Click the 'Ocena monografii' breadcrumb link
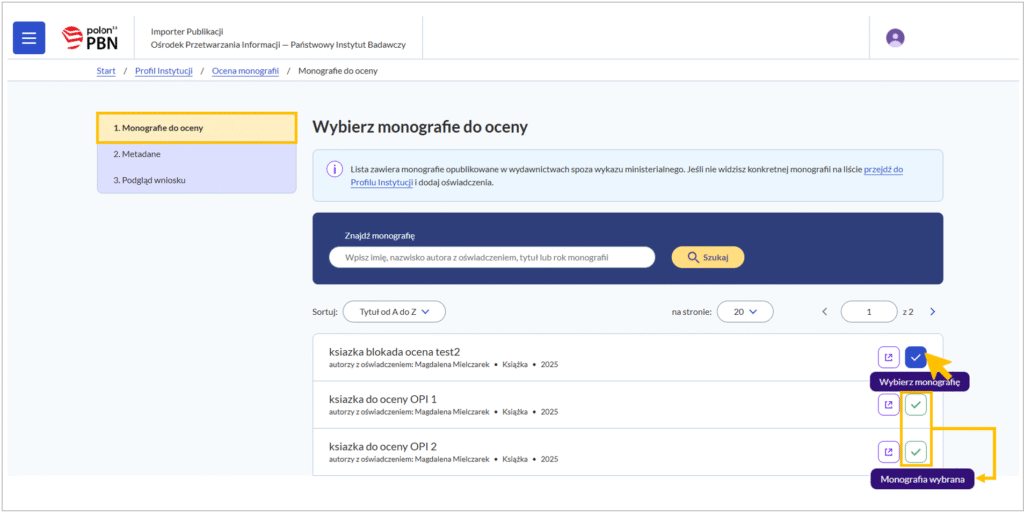 (243, 71)
